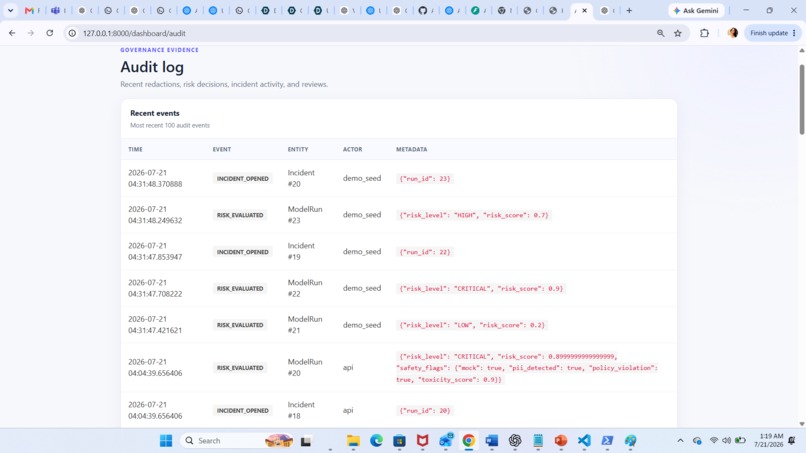Select INCIDENT_OPENED badge for Incident #18

243,410
